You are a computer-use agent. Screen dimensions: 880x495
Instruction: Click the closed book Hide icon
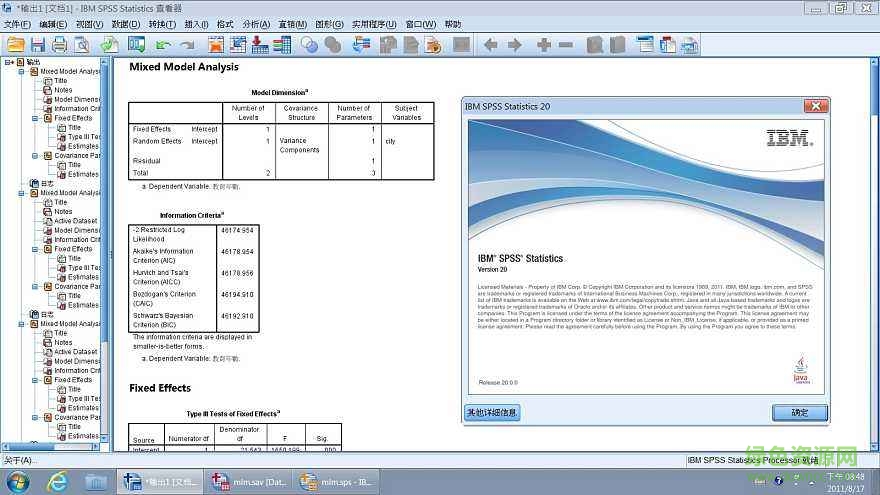(617, 45)
